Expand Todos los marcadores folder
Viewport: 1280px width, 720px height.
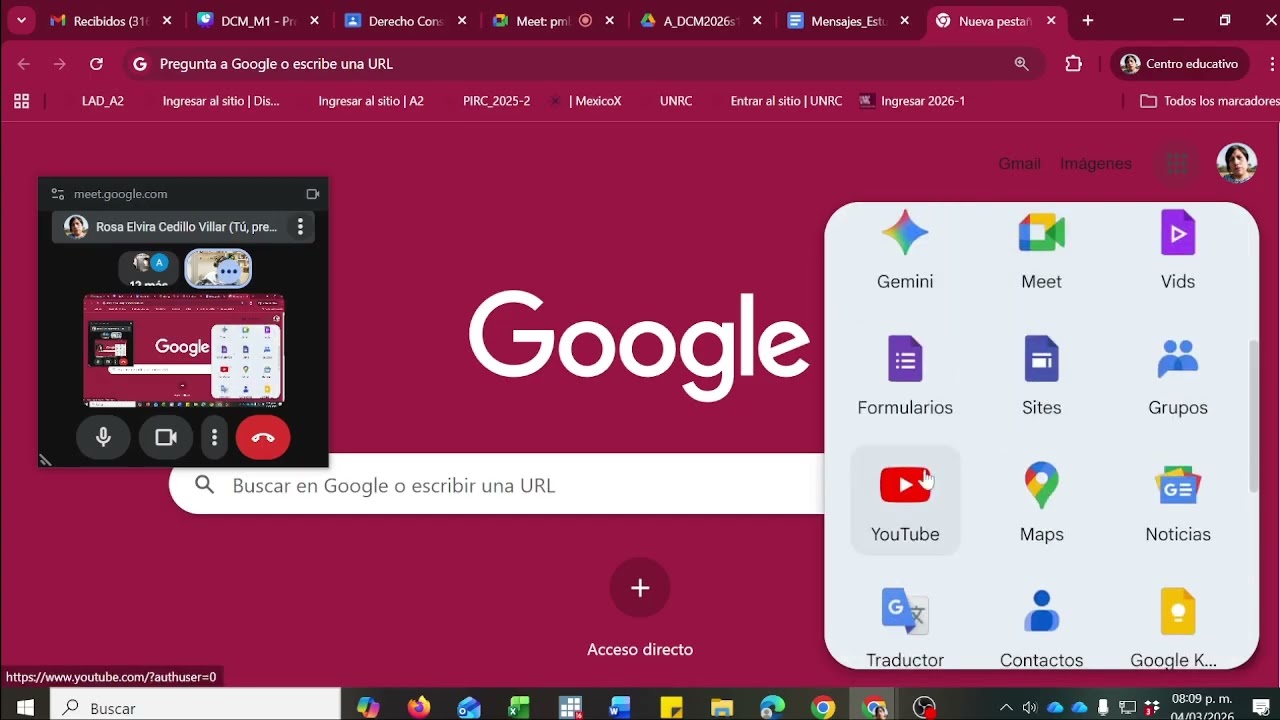(1209, 101)
